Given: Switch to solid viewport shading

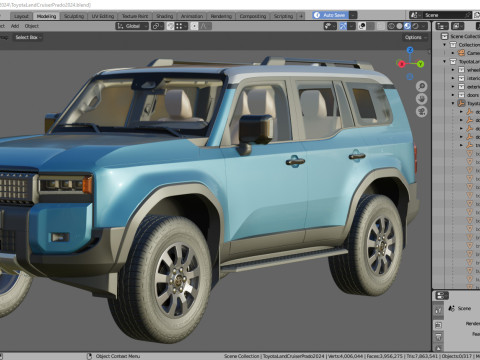Looking at the screenshot, I should 399,26.
